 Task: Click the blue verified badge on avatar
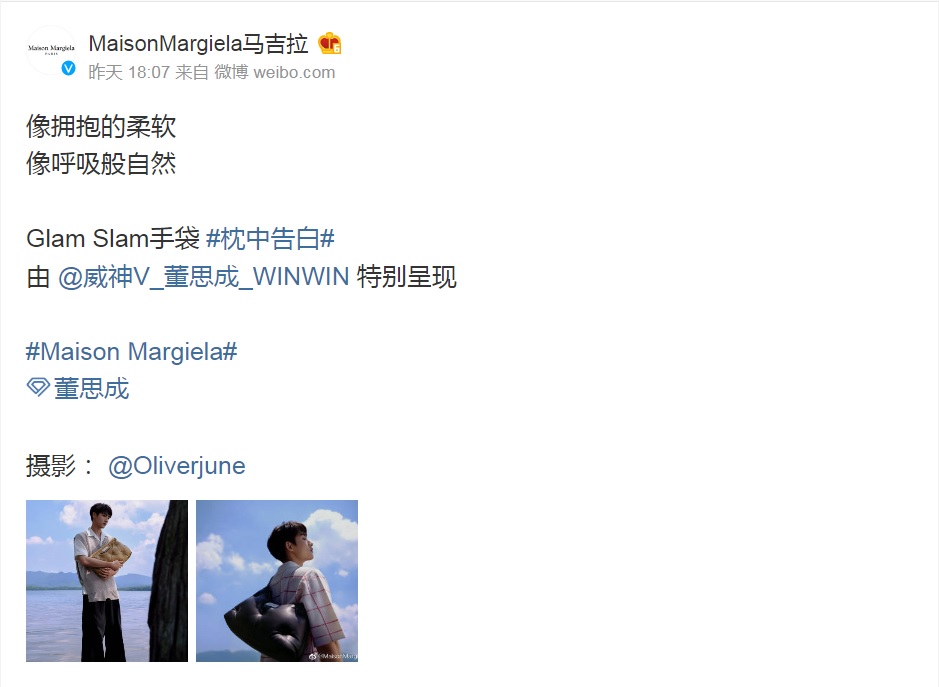click(69, 68)
